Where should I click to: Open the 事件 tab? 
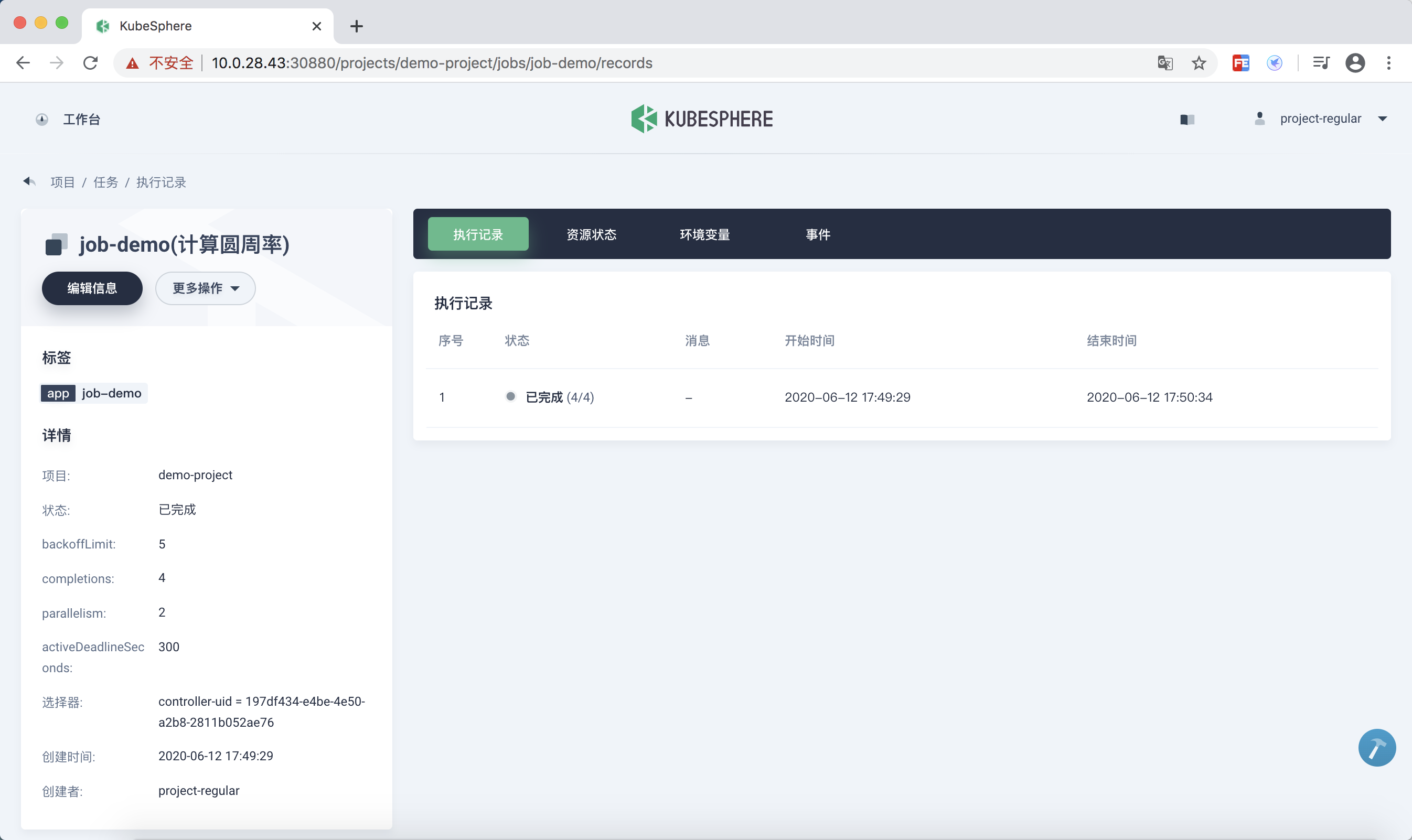(x=818, y=234)
